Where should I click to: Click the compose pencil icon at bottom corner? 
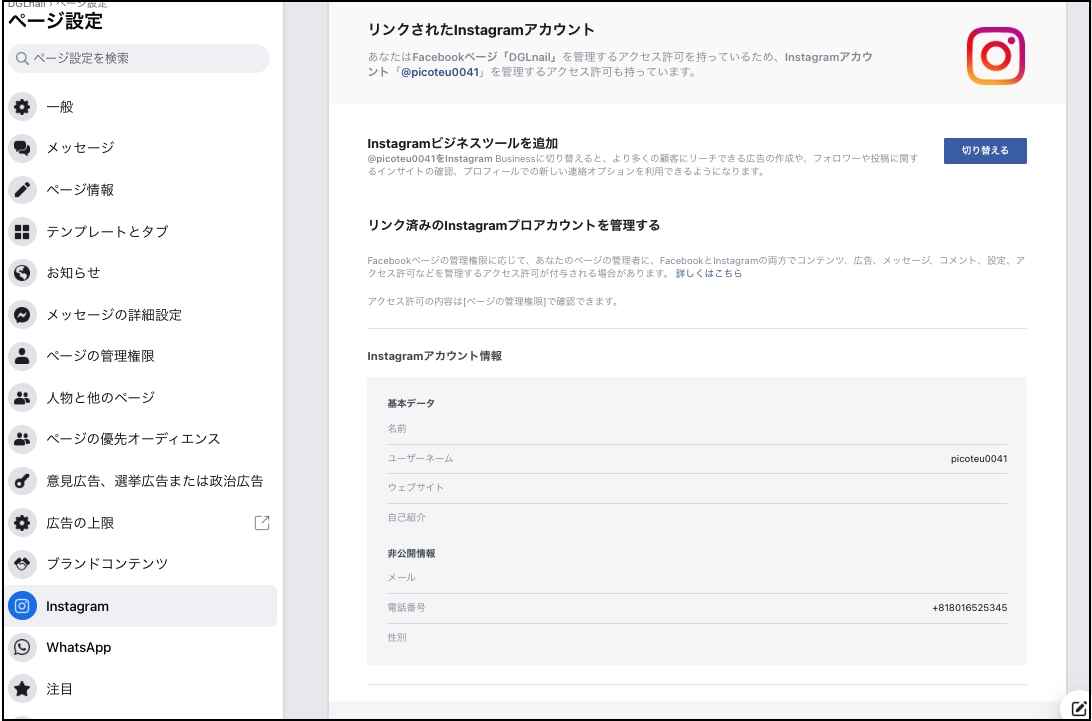click(1078, 708)
